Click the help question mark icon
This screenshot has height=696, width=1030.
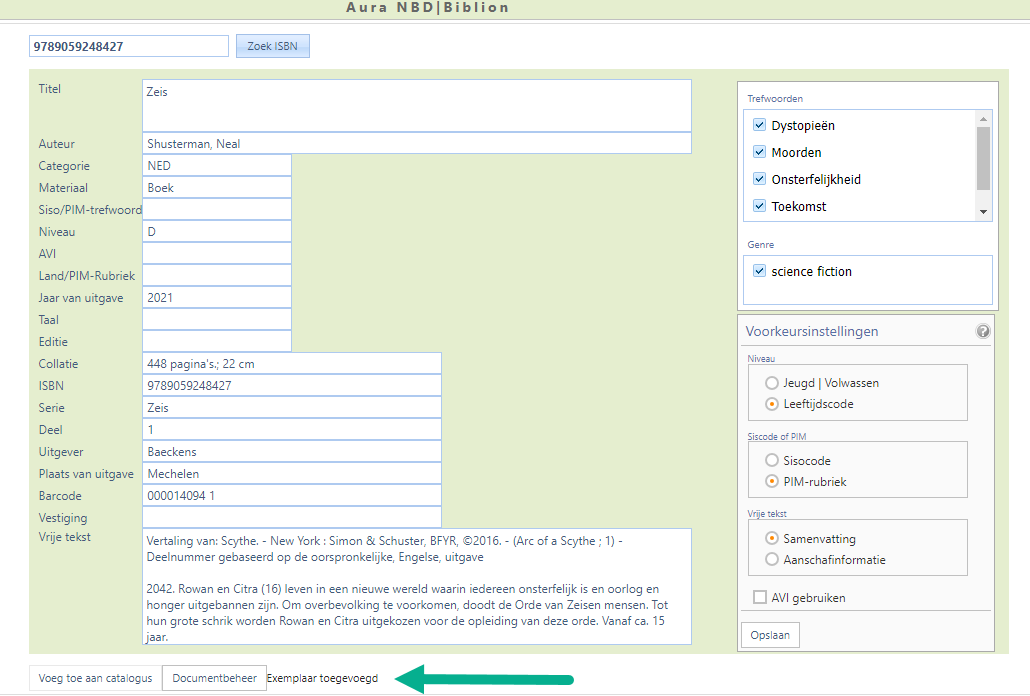(983, 331)
